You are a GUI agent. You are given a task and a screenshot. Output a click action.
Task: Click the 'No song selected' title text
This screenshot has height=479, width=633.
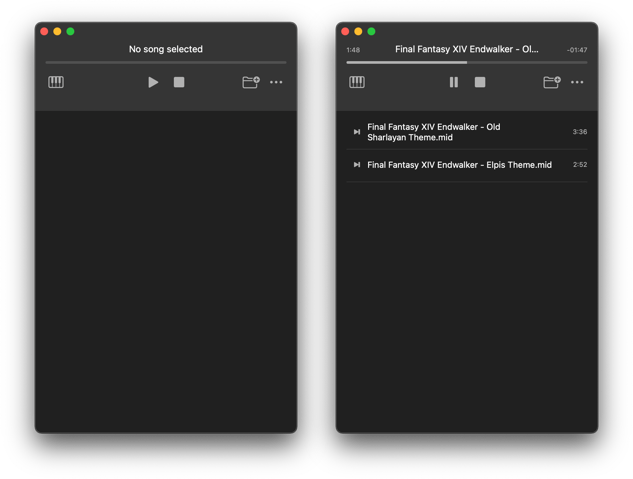(x=166, y=49)
